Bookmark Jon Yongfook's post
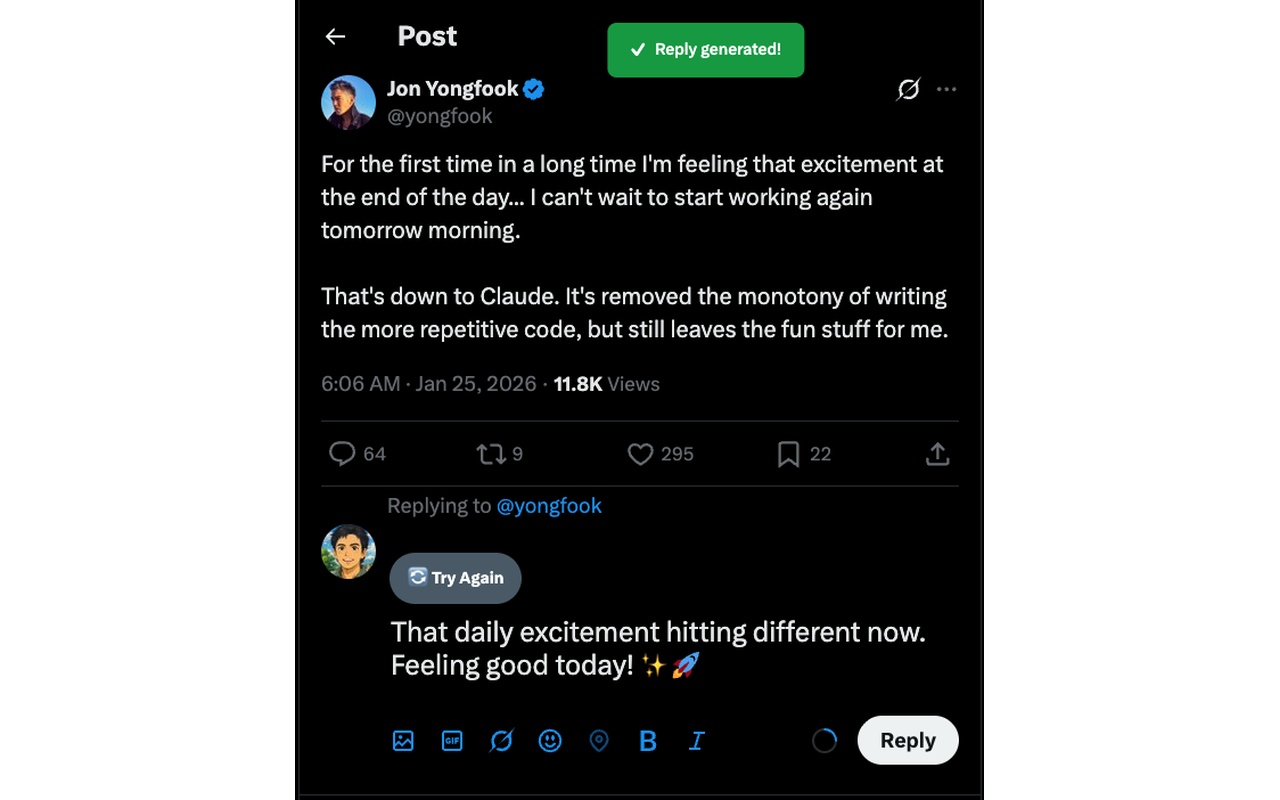Screen dimensions: 1280x800 pyautogui.click(x=789, y=454)
